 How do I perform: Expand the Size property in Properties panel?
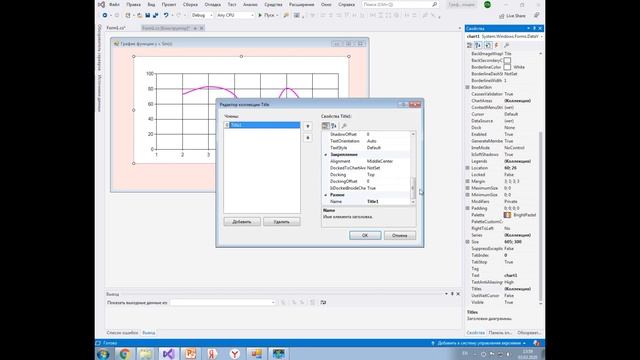[468, 242]
